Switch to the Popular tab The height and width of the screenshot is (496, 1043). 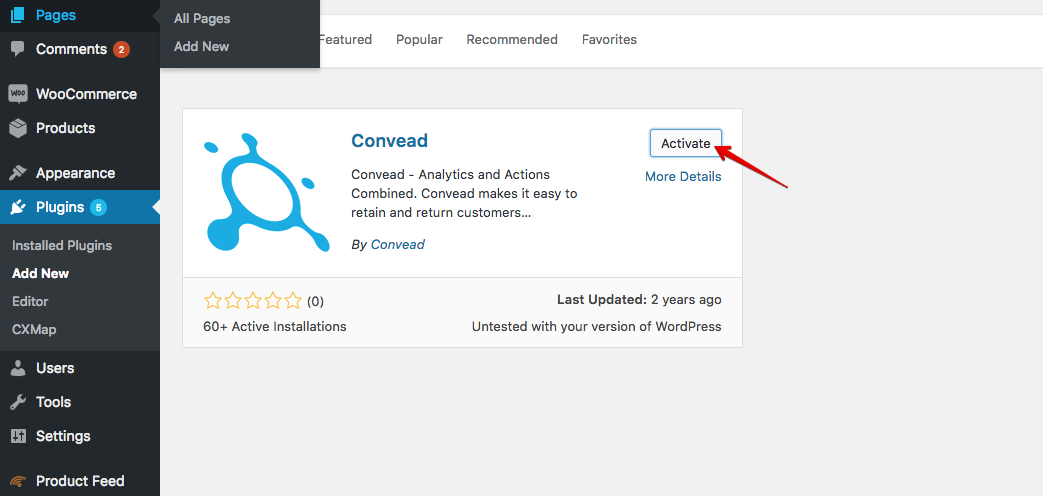419,40
